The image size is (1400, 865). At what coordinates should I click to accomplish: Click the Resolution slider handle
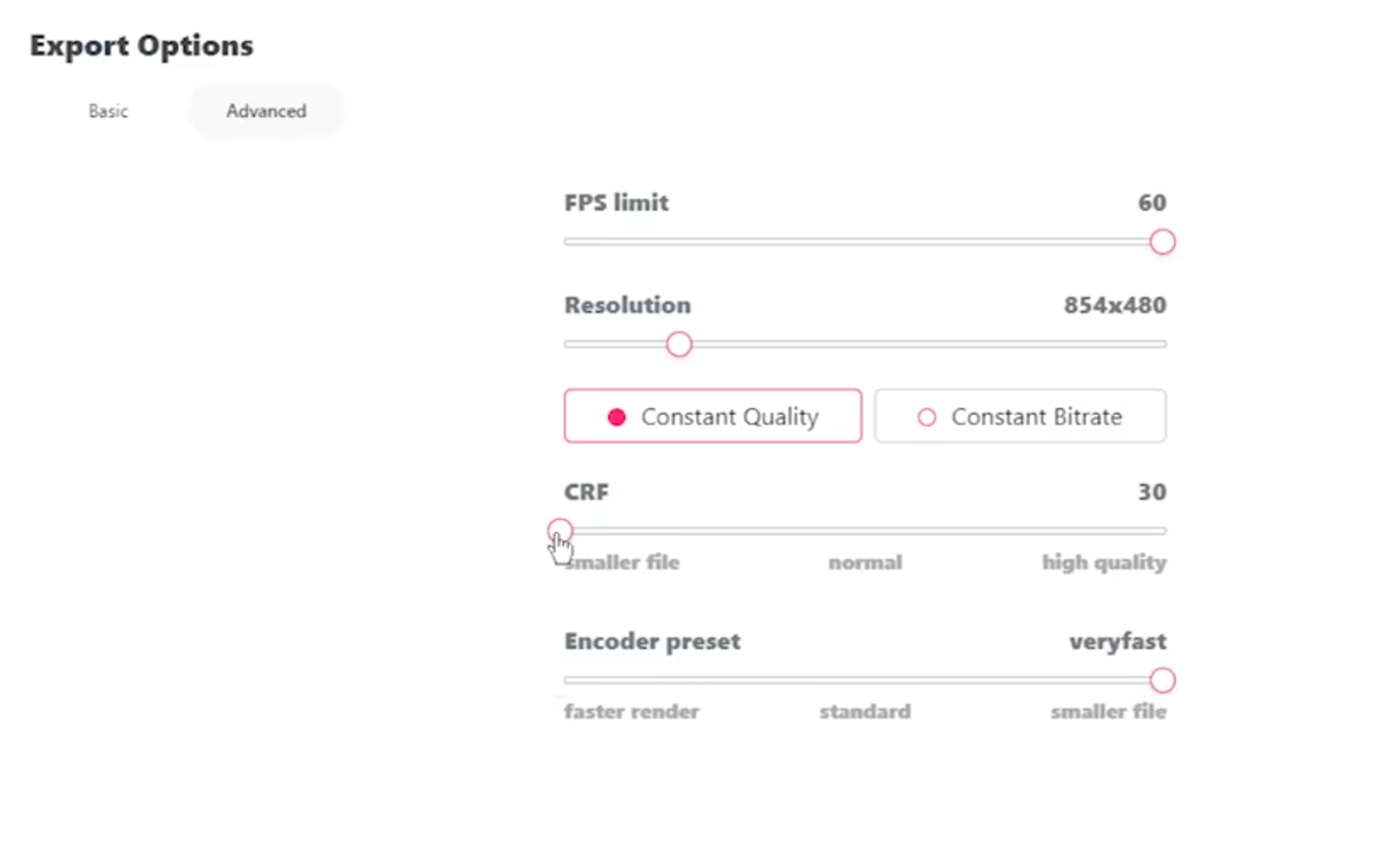coord(679,344)
